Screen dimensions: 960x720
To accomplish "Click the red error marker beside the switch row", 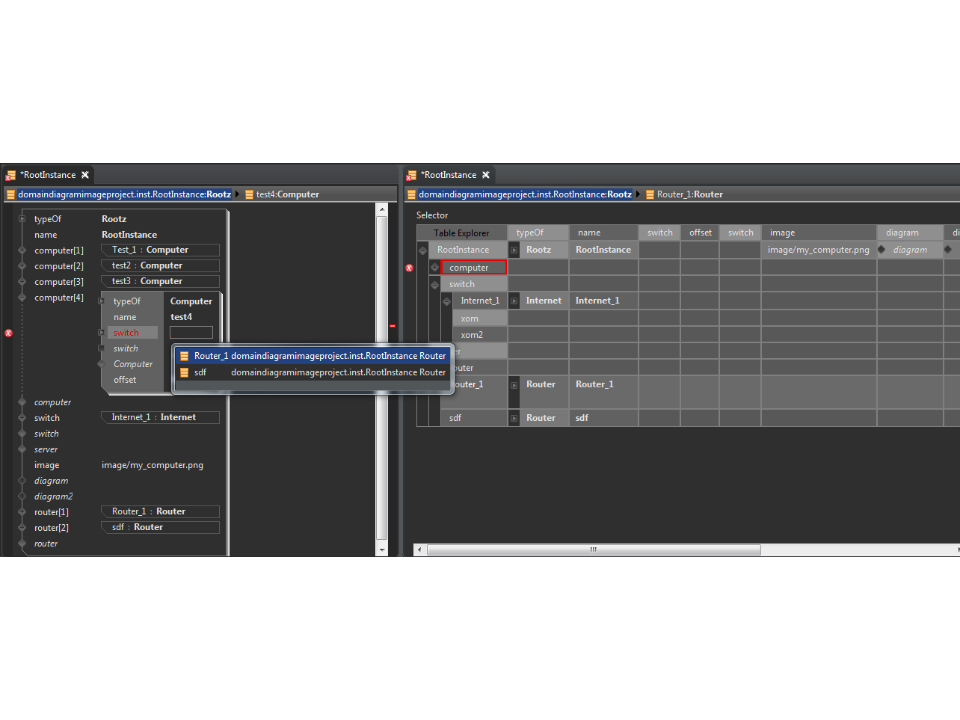I will click(x=9, y=333).
